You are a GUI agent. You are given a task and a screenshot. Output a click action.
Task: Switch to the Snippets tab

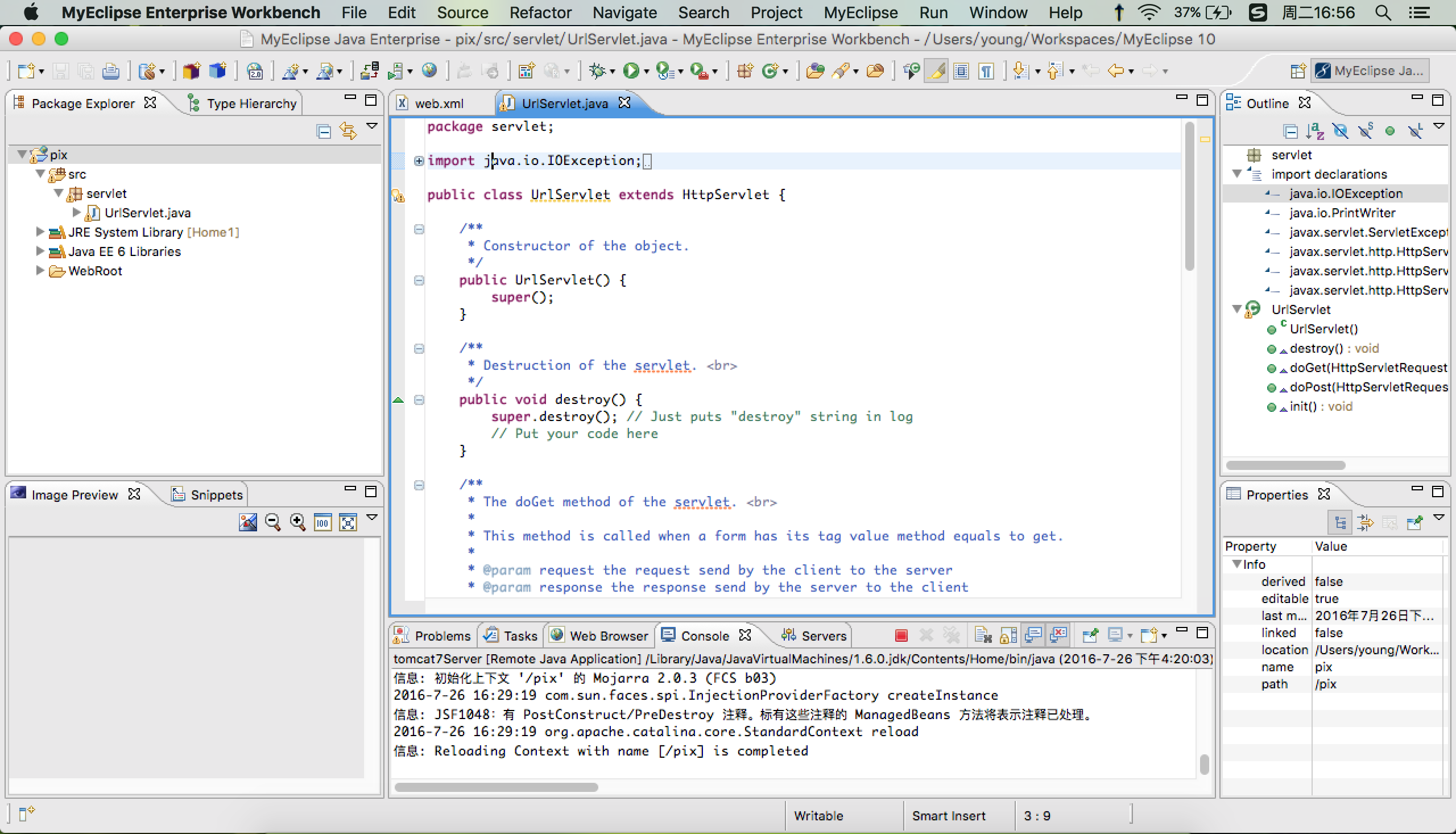pyautogui.click(x=207, y=494)
